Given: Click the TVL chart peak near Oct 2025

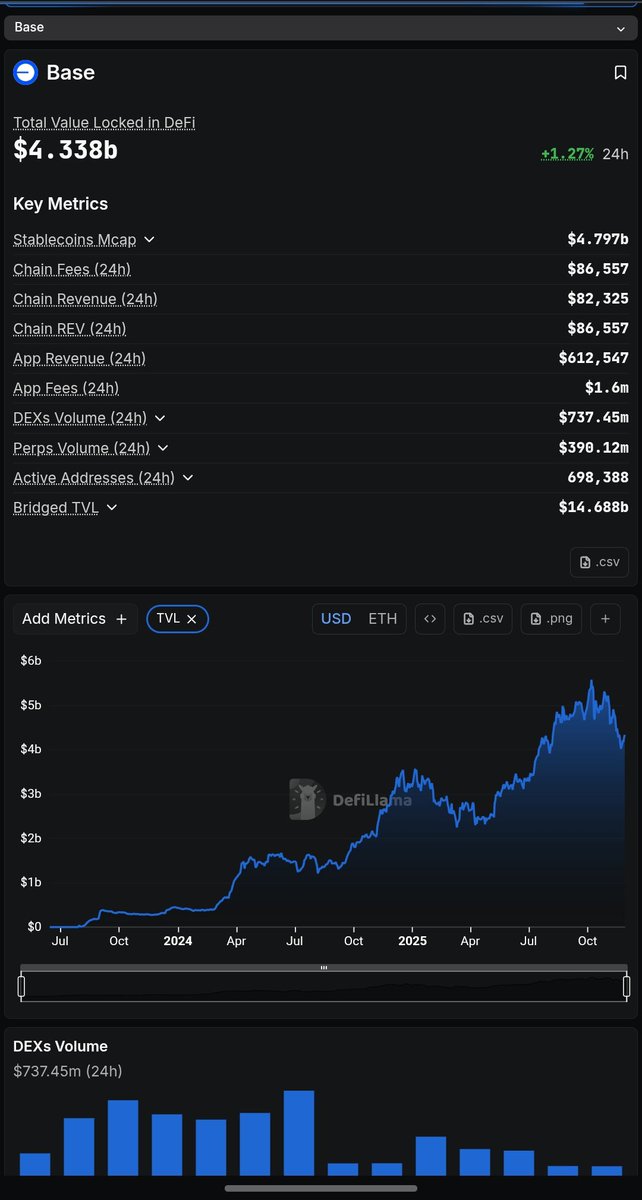Looking at the screenshot, I should 591,683.
